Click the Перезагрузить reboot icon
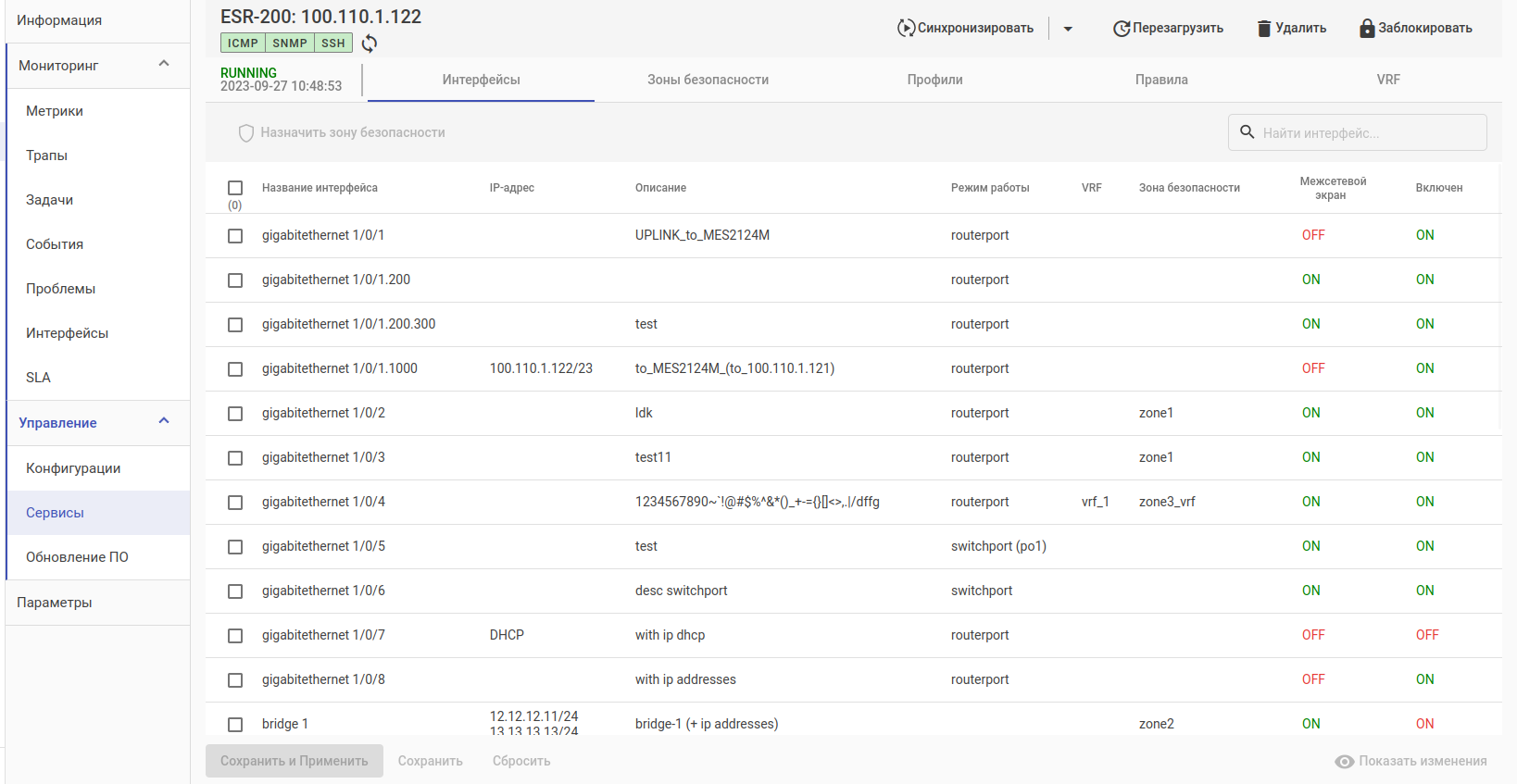Screen dimensions: 1517x784 tap(1122, 28)
